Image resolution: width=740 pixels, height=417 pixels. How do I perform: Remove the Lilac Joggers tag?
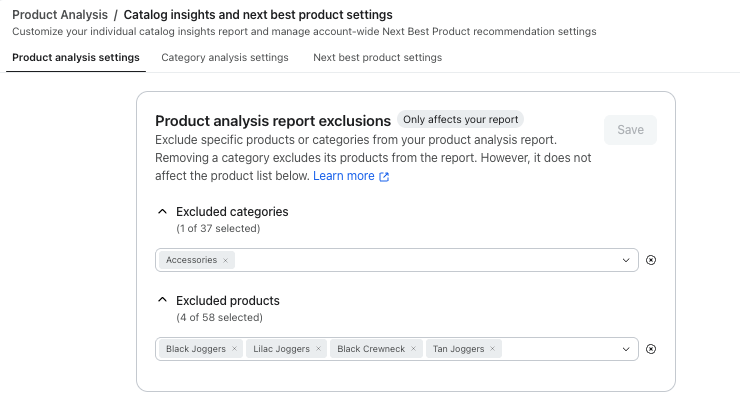[318, 349]
